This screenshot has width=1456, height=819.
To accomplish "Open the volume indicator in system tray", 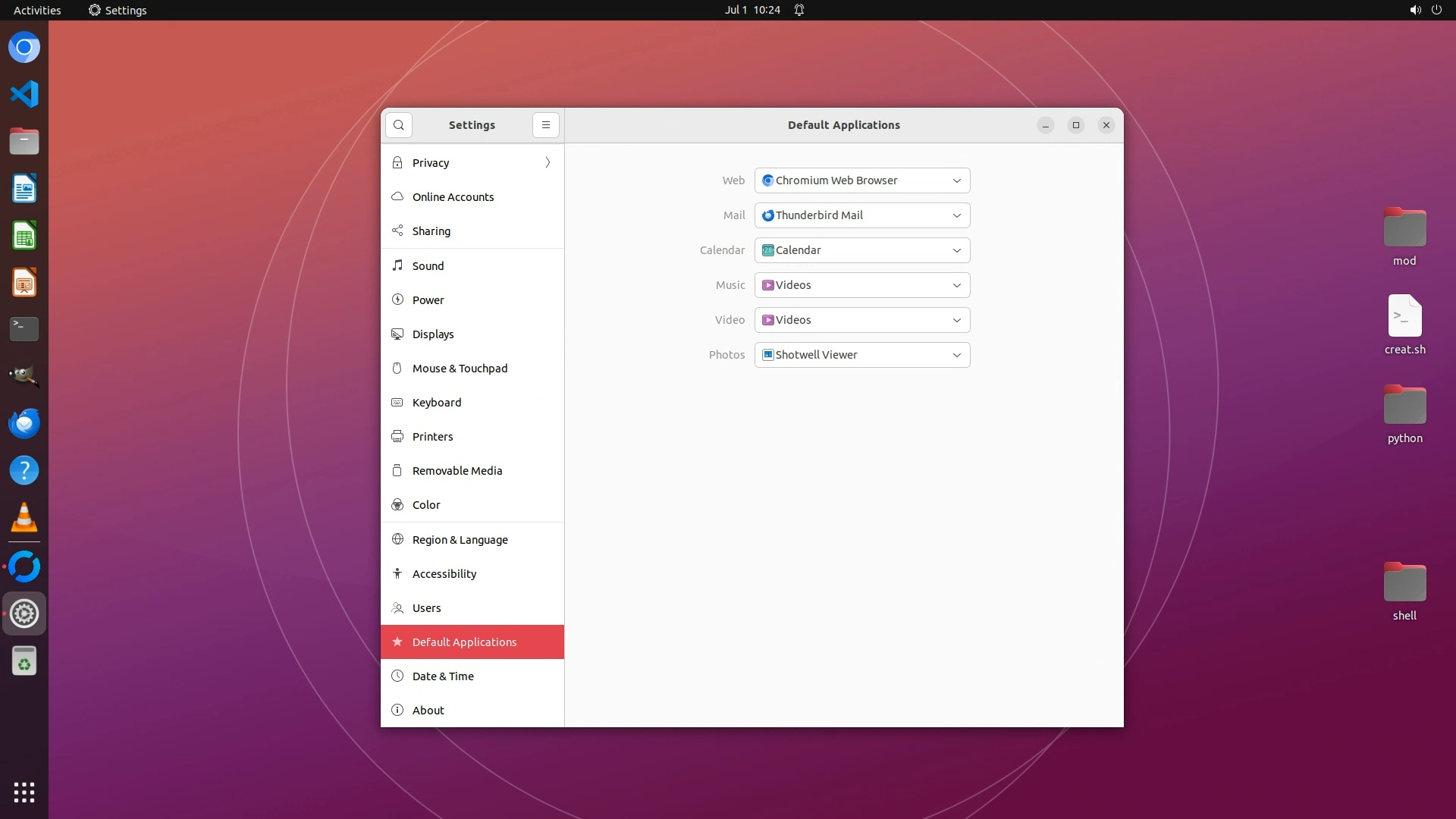I will (1415, 10).
